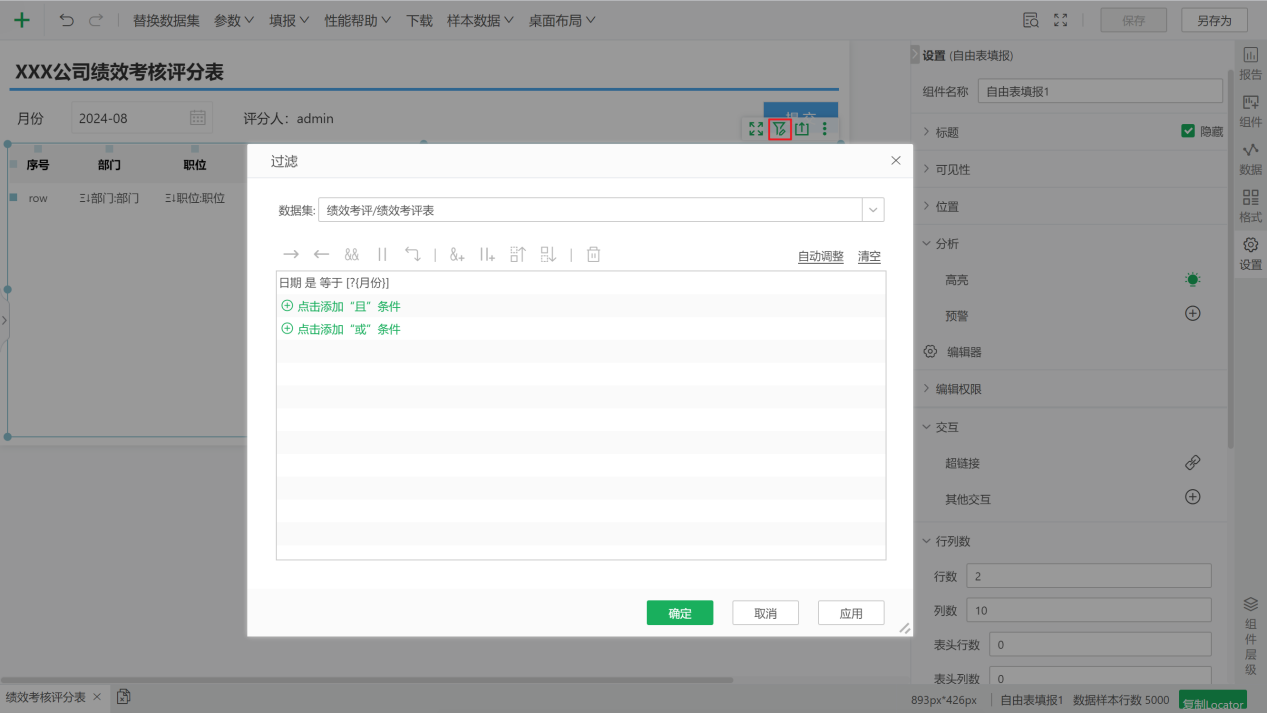Open the 设置 side panel
1267x713 pixels.
click(1250, 253)
